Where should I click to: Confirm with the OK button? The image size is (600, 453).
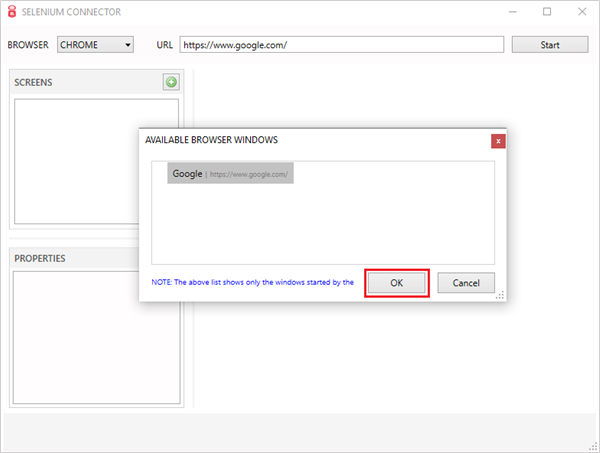[397, 283]
